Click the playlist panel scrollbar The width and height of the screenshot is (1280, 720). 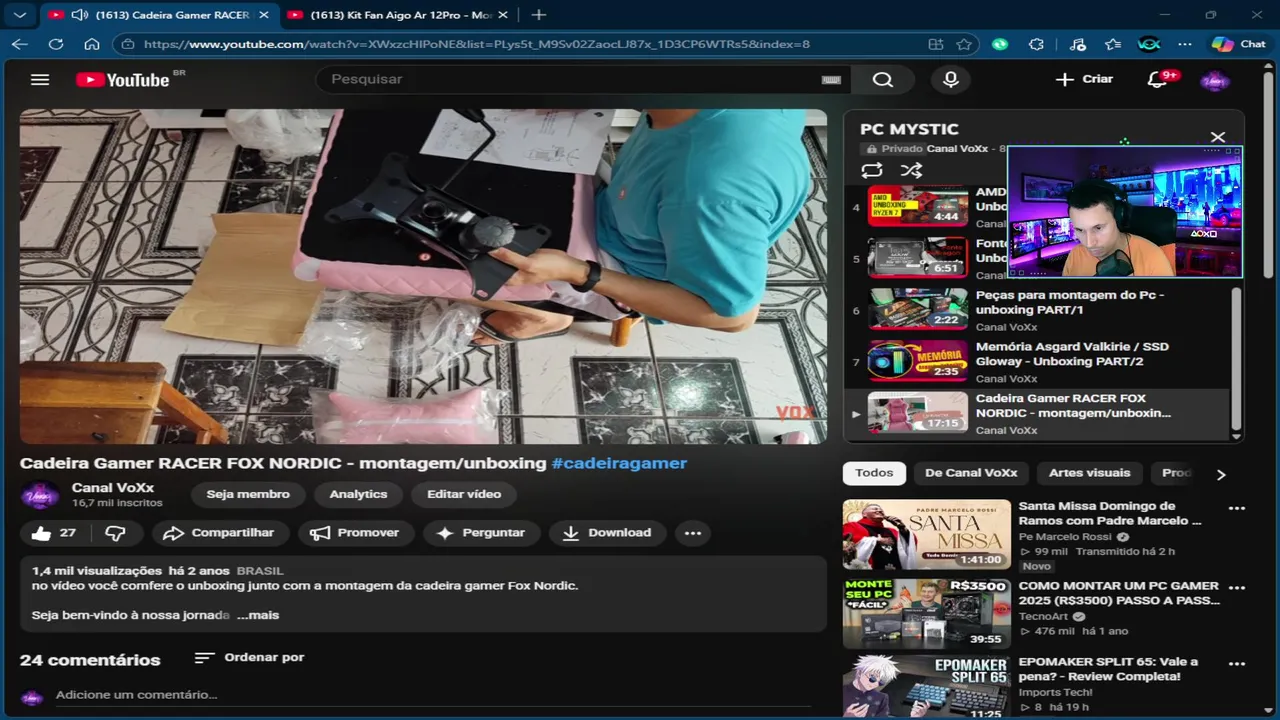(1237, 360)
